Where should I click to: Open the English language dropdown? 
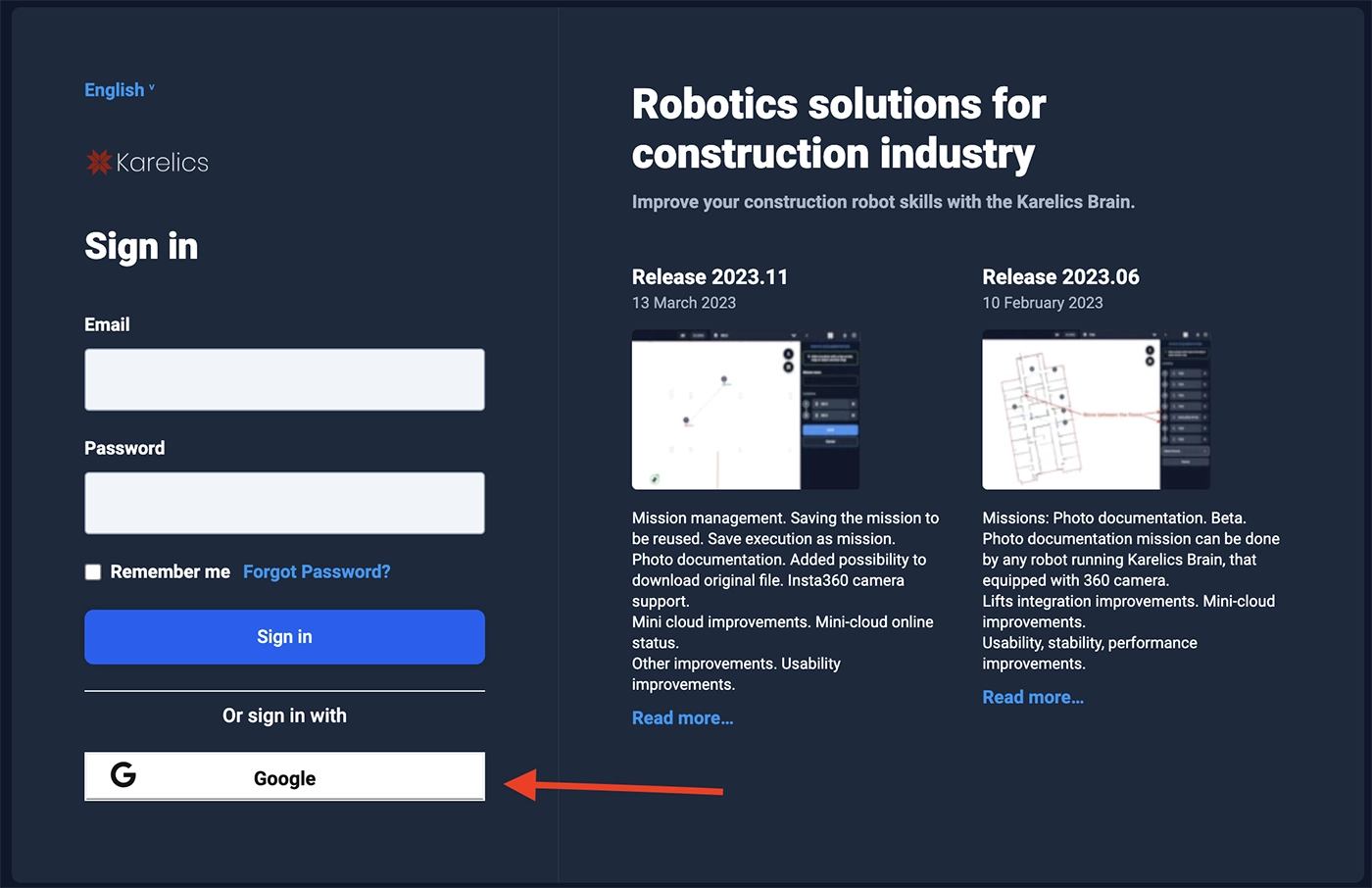click(x=120, y=90)
